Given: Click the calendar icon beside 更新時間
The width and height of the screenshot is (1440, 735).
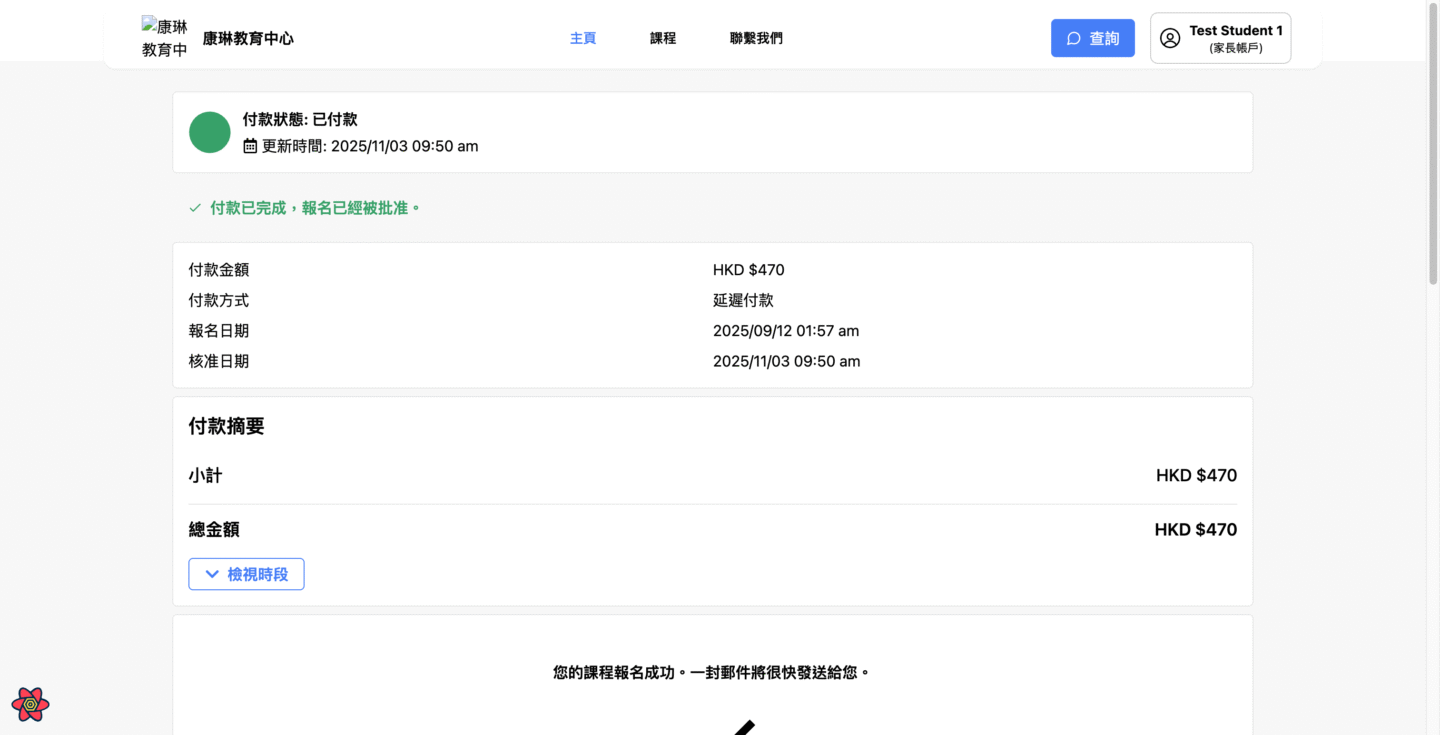Looking at the screenshot, I should point(250,146).
